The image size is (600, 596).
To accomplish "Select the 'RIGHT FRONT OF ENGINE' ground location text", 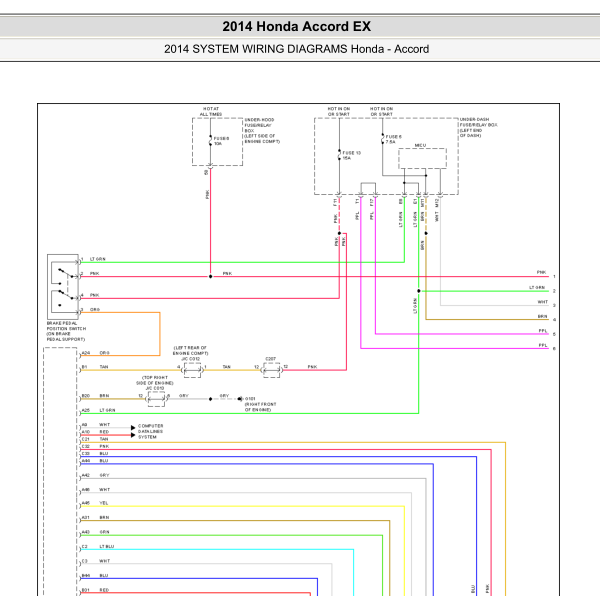I will coord(260,407).
